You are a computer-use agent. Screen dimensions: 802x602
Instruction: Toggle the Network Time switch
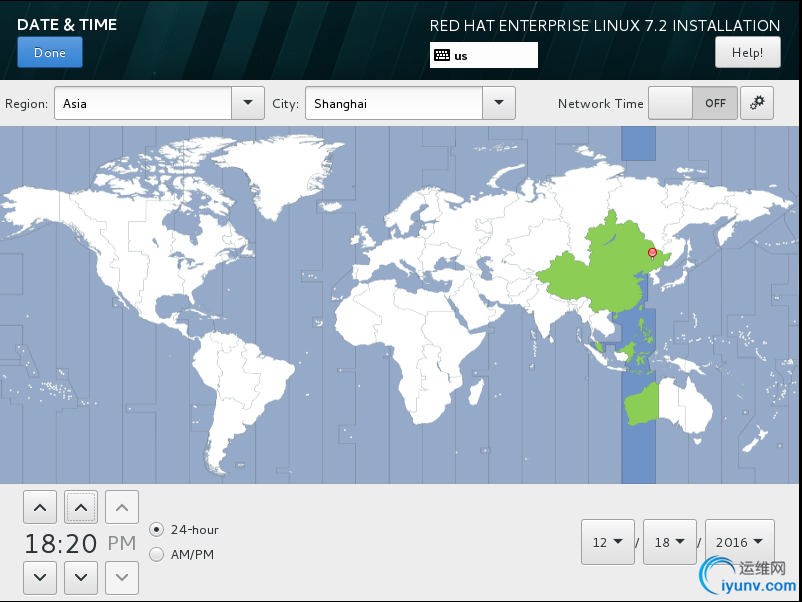(693, 103)
